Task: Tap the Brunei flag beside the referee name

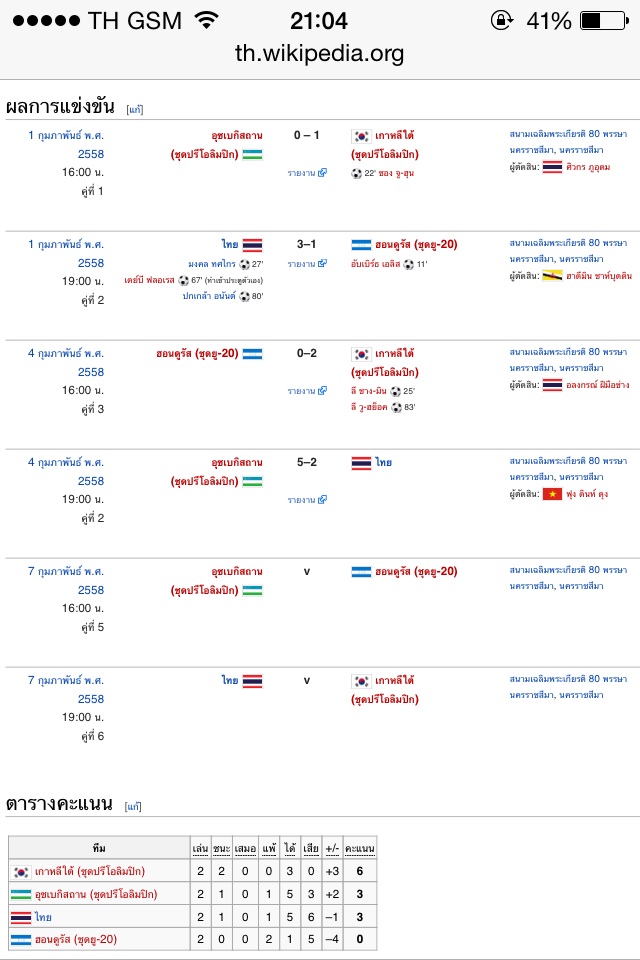Action: (x=552, y=276)
